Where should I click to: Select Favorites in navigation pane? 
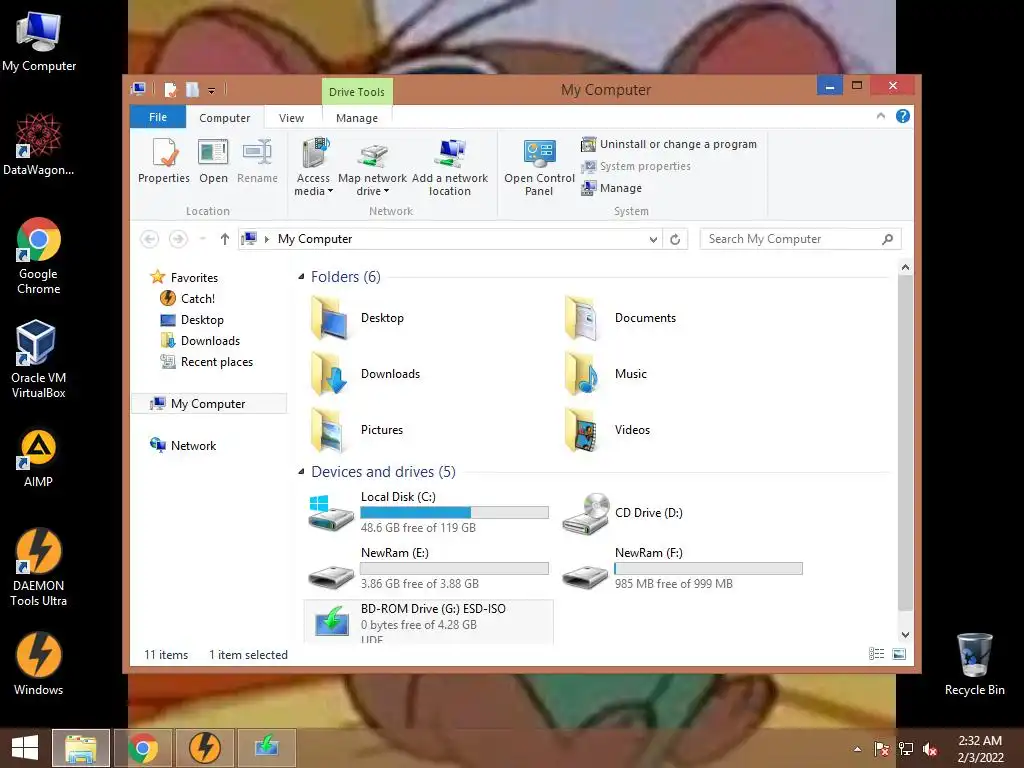[184, 278]
